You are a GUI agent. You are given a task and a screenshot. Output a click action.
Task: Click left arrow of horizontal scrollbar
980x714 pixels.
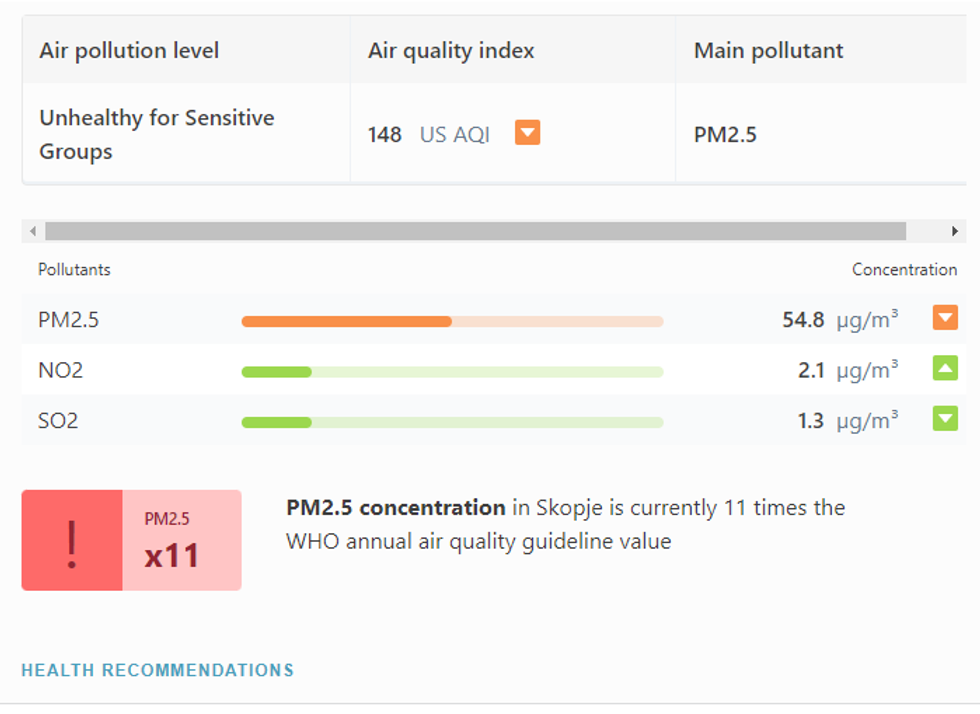pos(33,231)
